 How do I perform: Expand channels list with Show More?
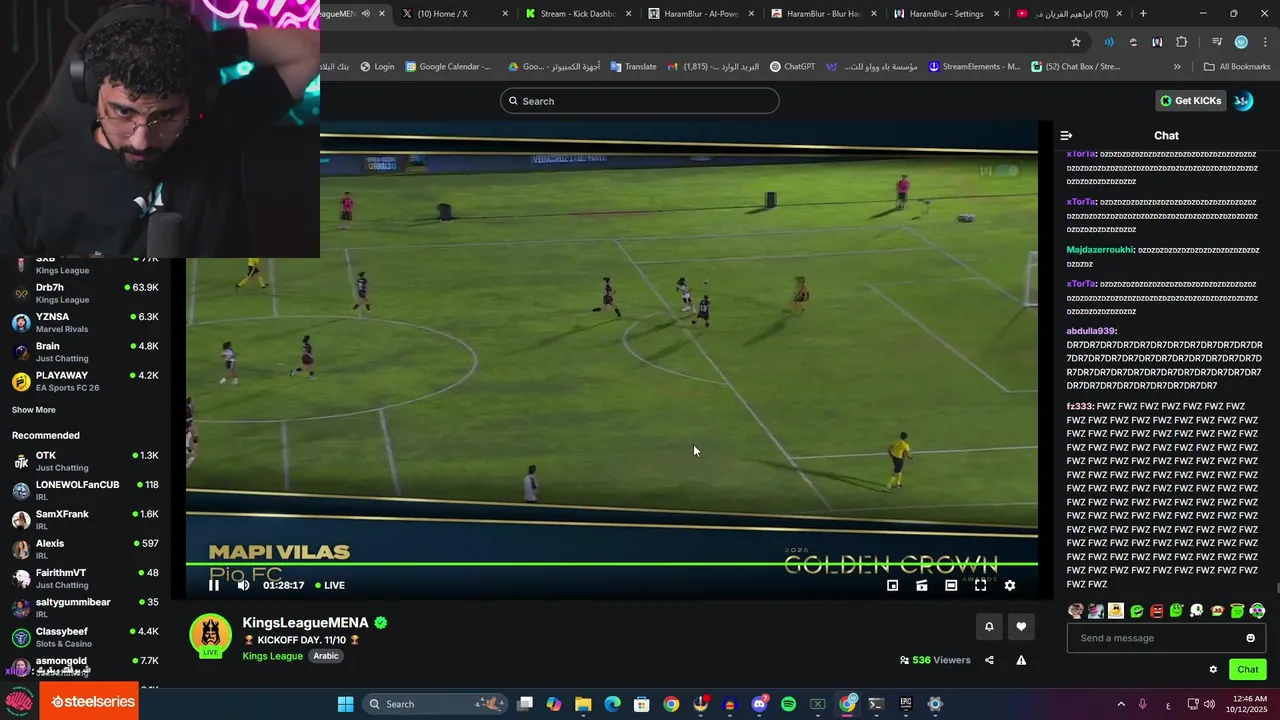click(34, 410)
